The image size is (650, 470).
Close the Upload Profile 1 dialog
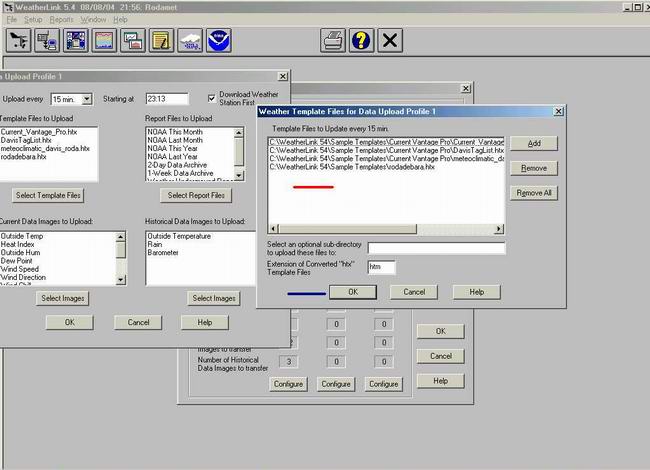coord(283,77)
